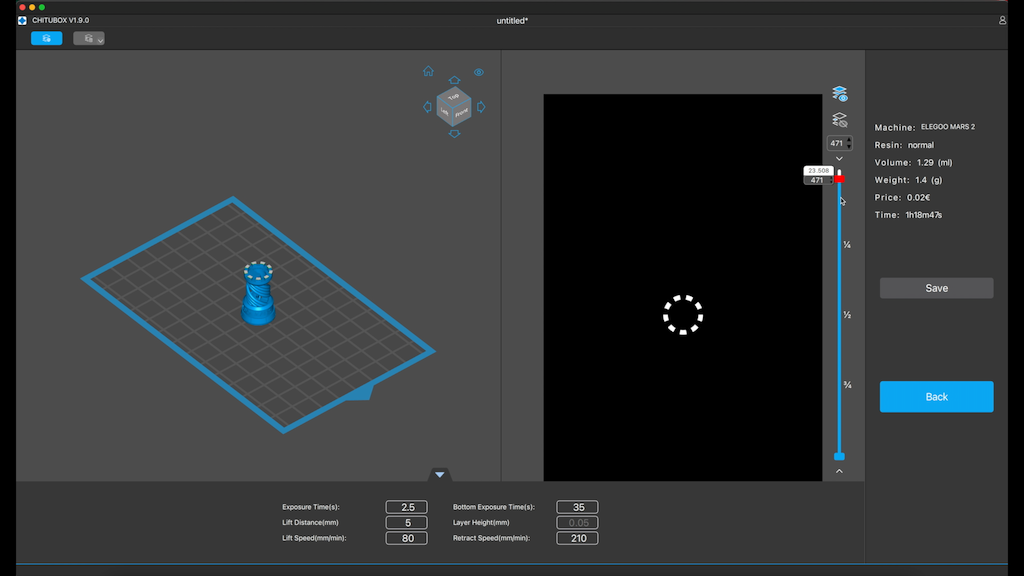1024x576 pixels.
Task: Toggle perspective eye icon near view cube
Action: click(479, 72)
